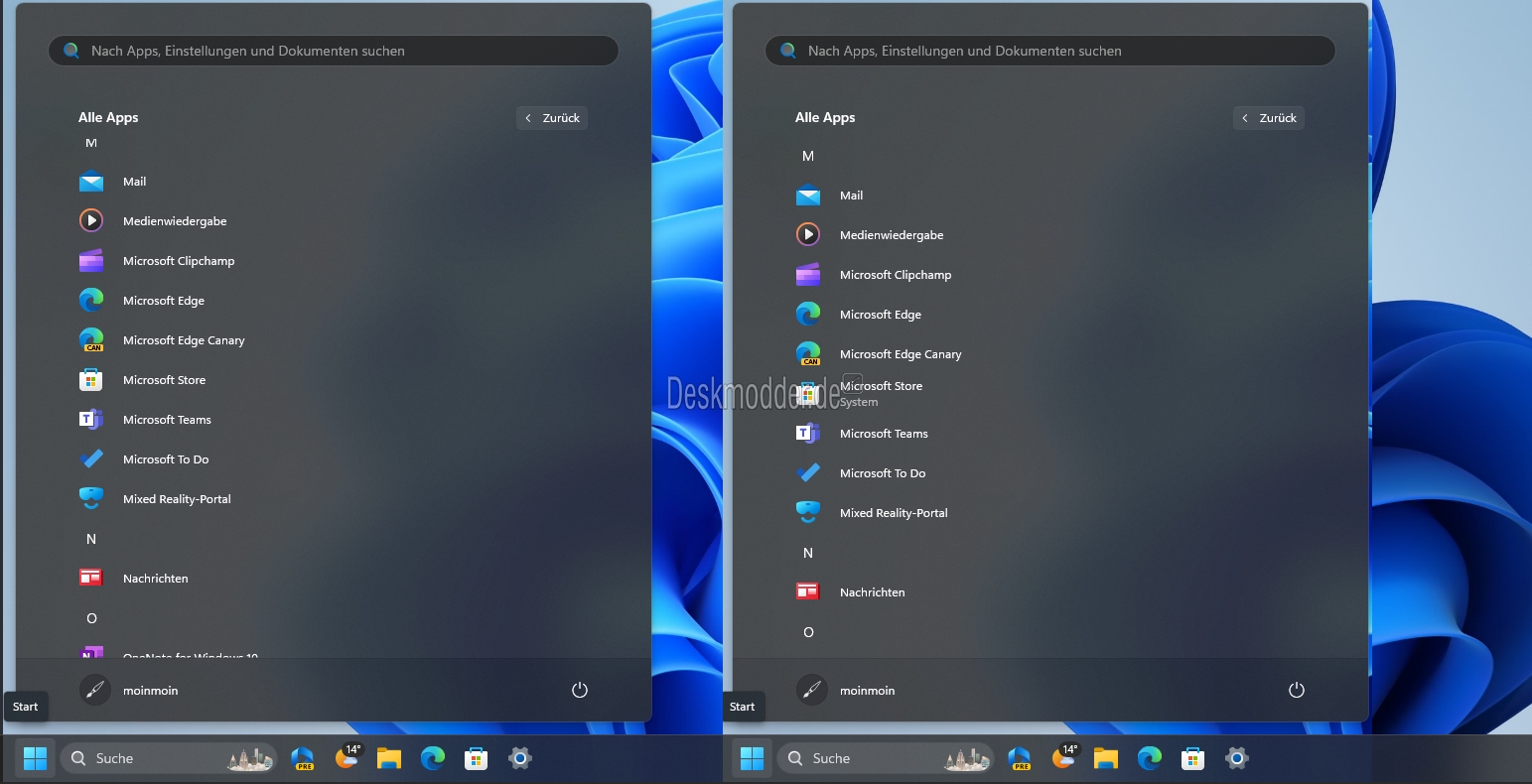
Task: Click Zurück button in left Start menu
Action: click(552, 118)
